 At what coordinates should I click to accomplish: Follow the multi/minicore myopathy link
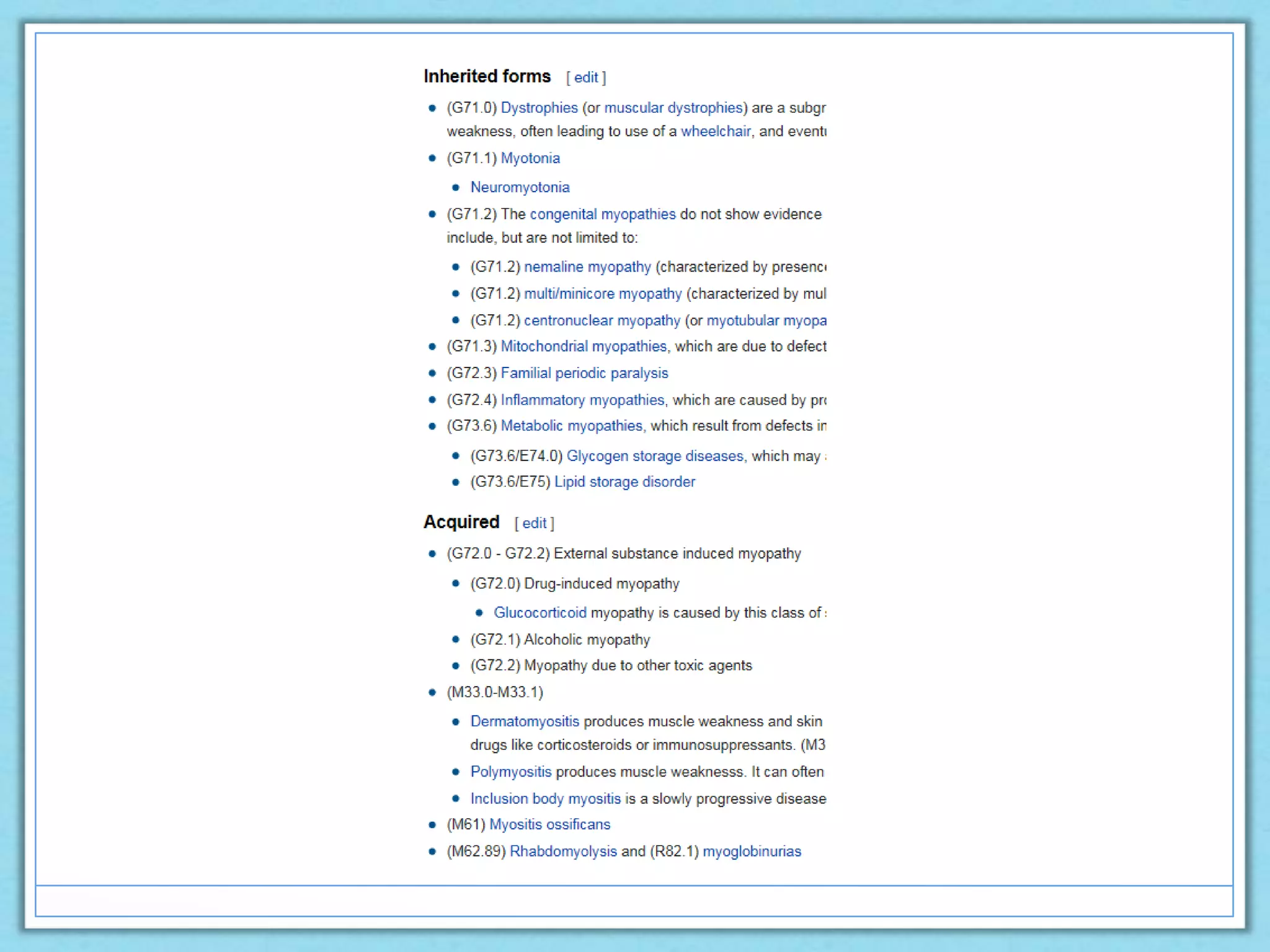[x=603, y=293]
